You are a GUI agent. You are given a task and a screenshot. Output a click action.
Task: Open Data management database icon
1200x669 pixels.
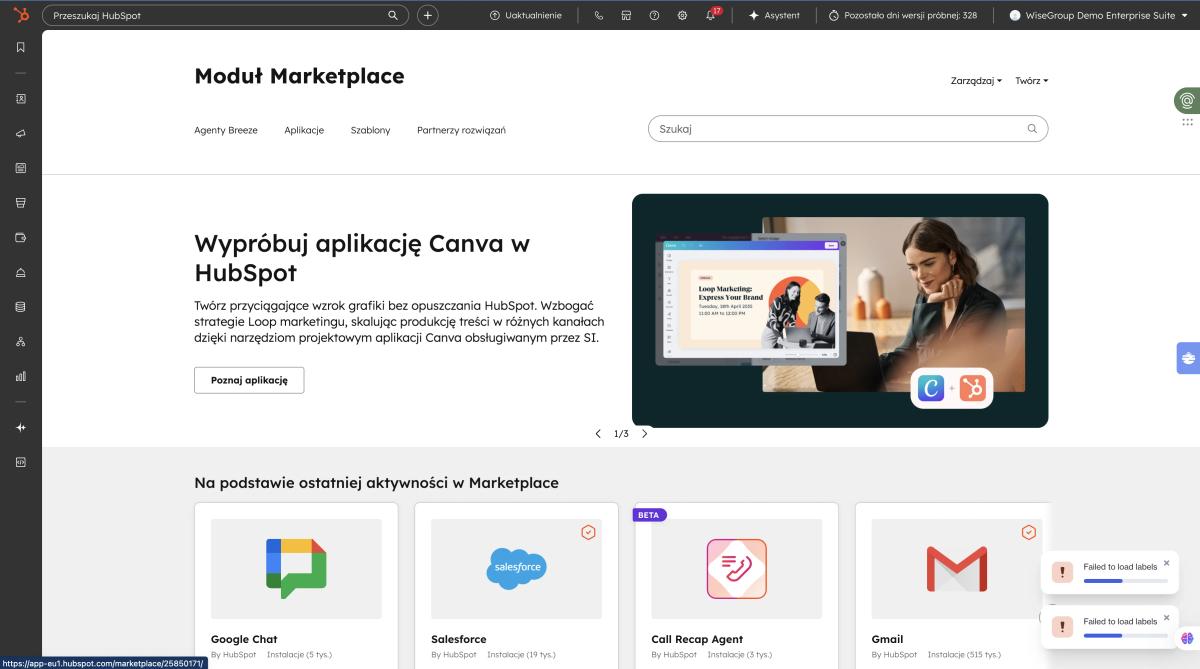pos(21,307)
